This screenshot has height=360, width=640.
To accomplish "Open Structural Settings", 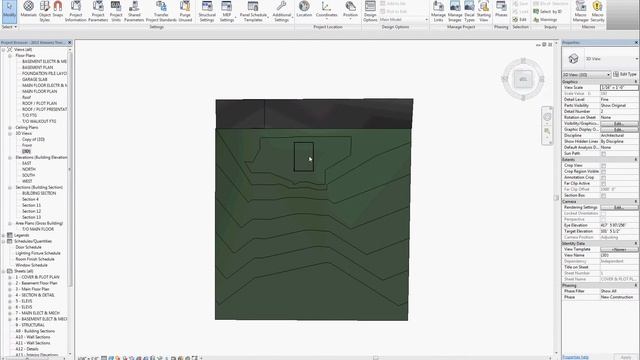I will coord(207,11).
